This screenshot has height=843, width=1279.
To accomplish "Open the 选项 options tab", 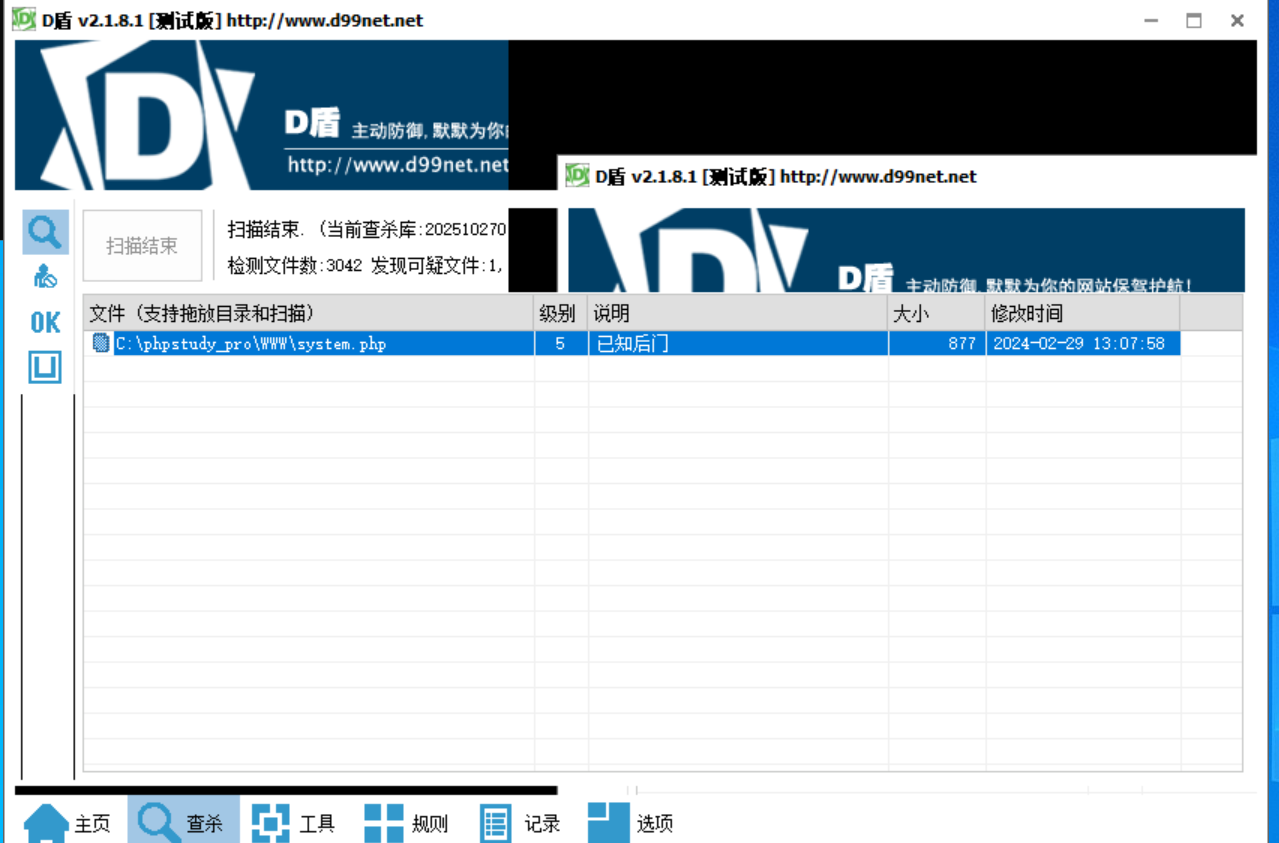I will (x=630, y=823).
